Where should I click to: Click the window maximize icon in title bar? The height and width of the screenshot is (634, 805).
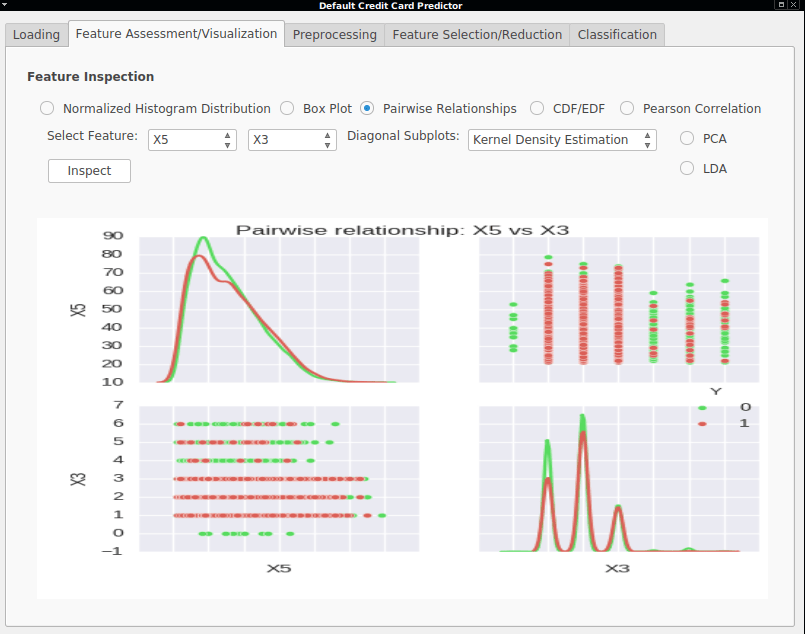tap(781, 5)
